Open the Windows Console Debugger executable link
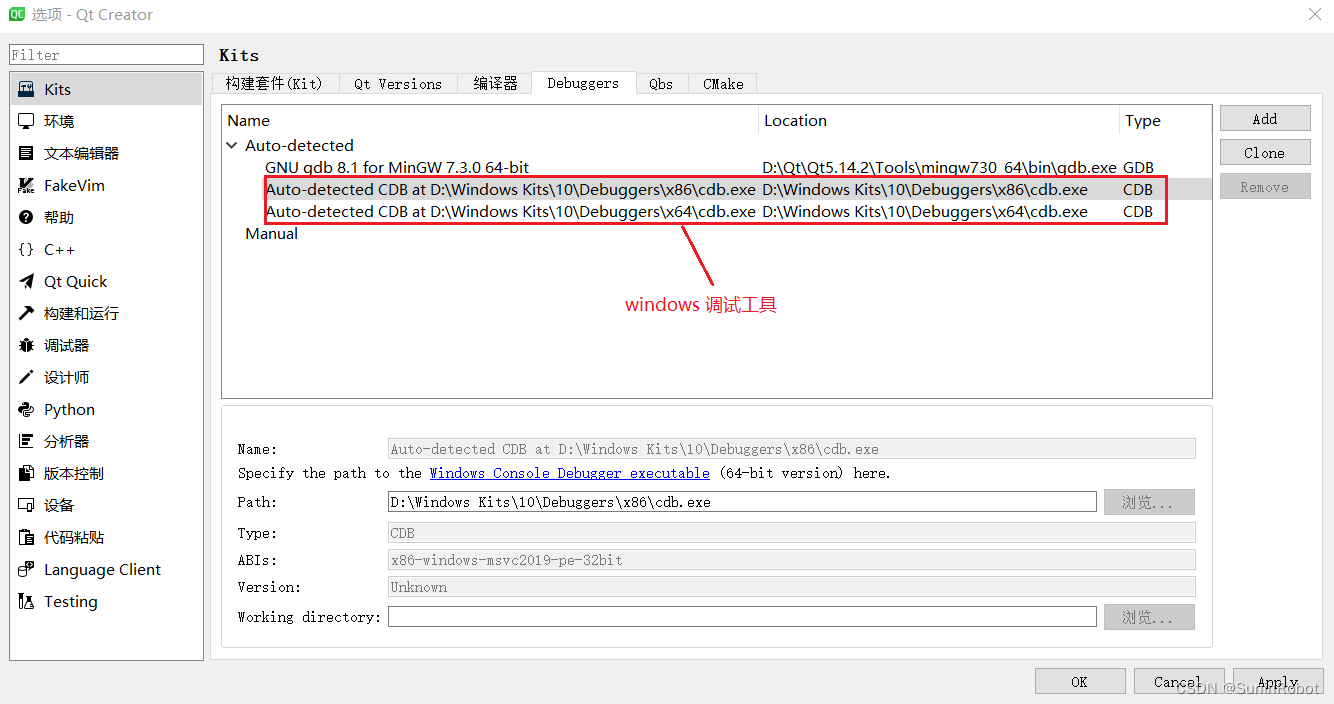The image size is (1334, 704). pyautogui.click(x=570, y=473)
